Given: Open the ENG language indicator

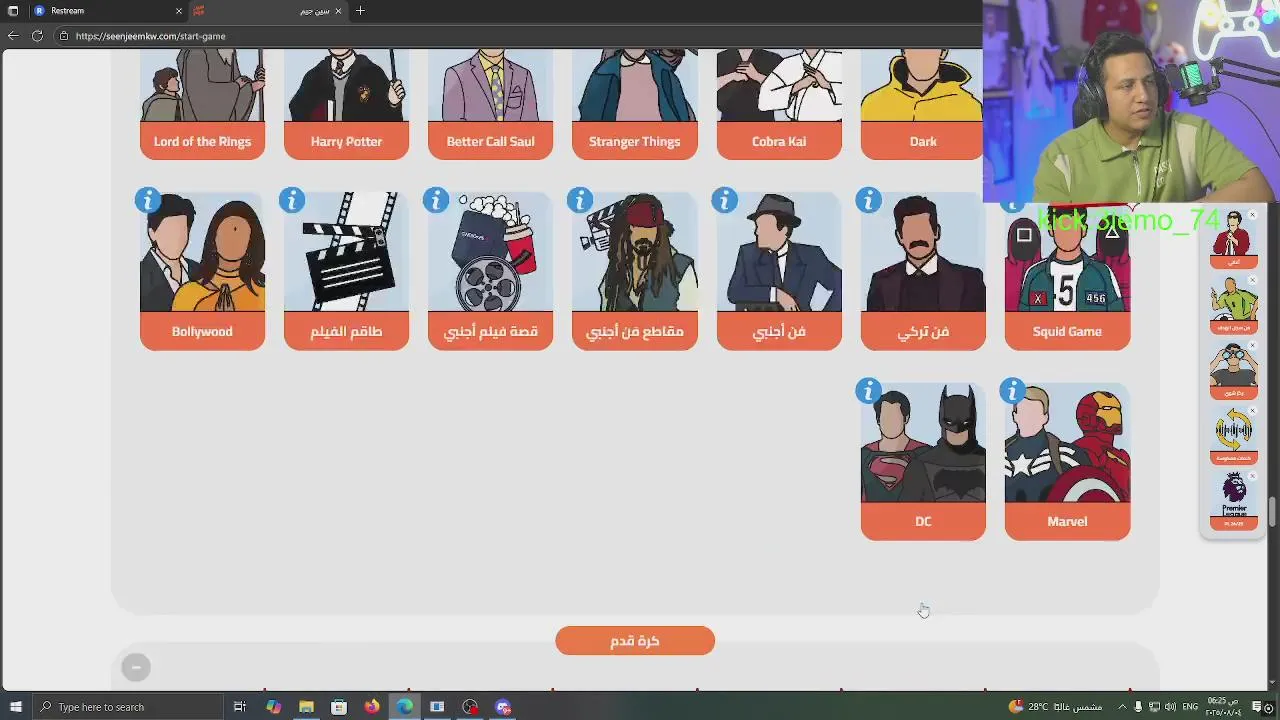Looking at the screenshot, I should 1190,707.
